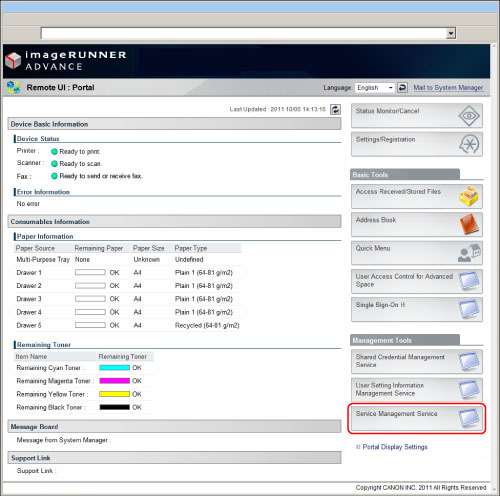500x496 pixels.
Task: Click the refresh icon beside Last Updated
Action: click(335, 109)
